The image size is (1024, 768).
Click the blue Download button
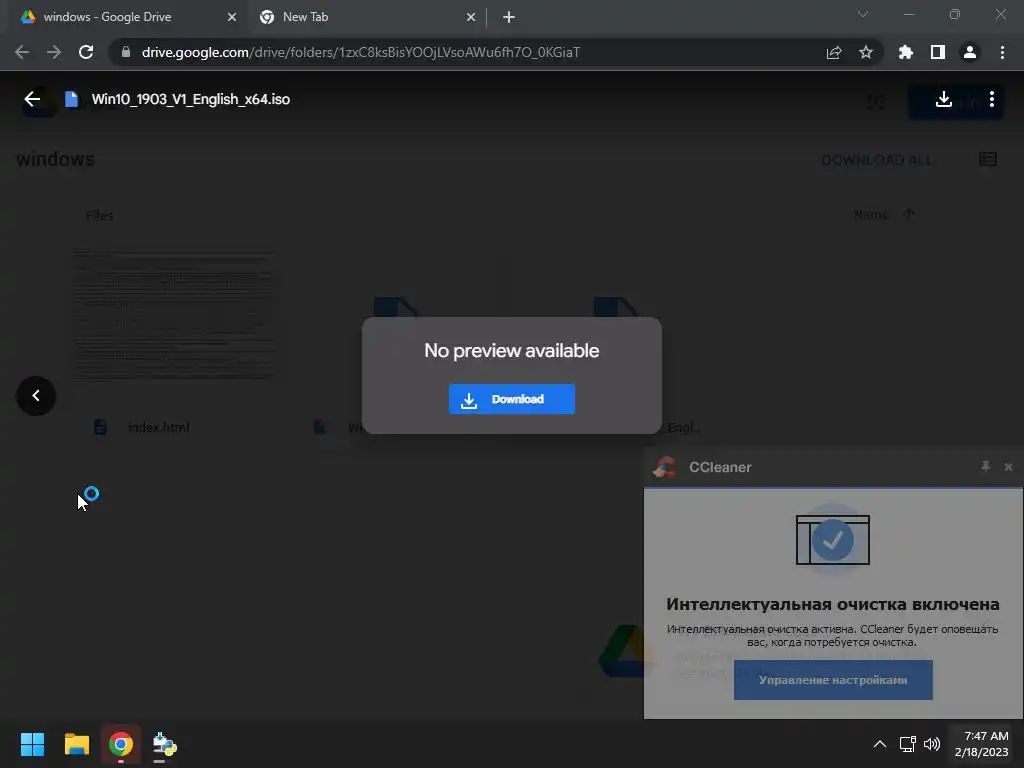pos(511,399)
